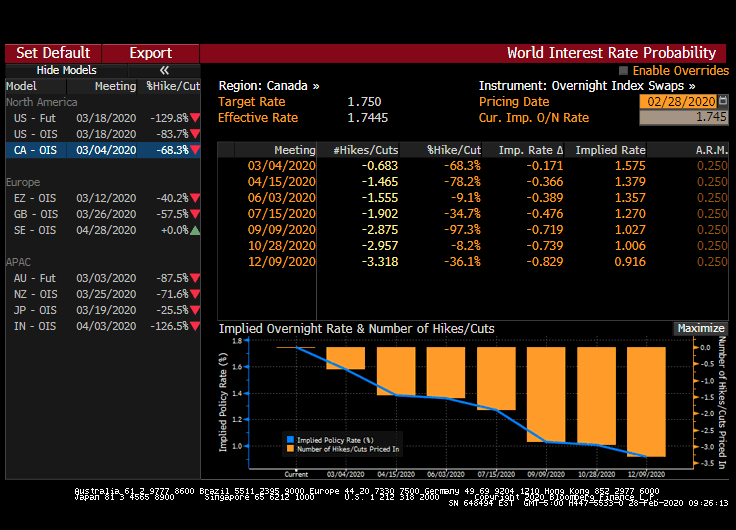
Task: Click the red down arrow on GB - OIS row
Action: [x=195, y=214]
